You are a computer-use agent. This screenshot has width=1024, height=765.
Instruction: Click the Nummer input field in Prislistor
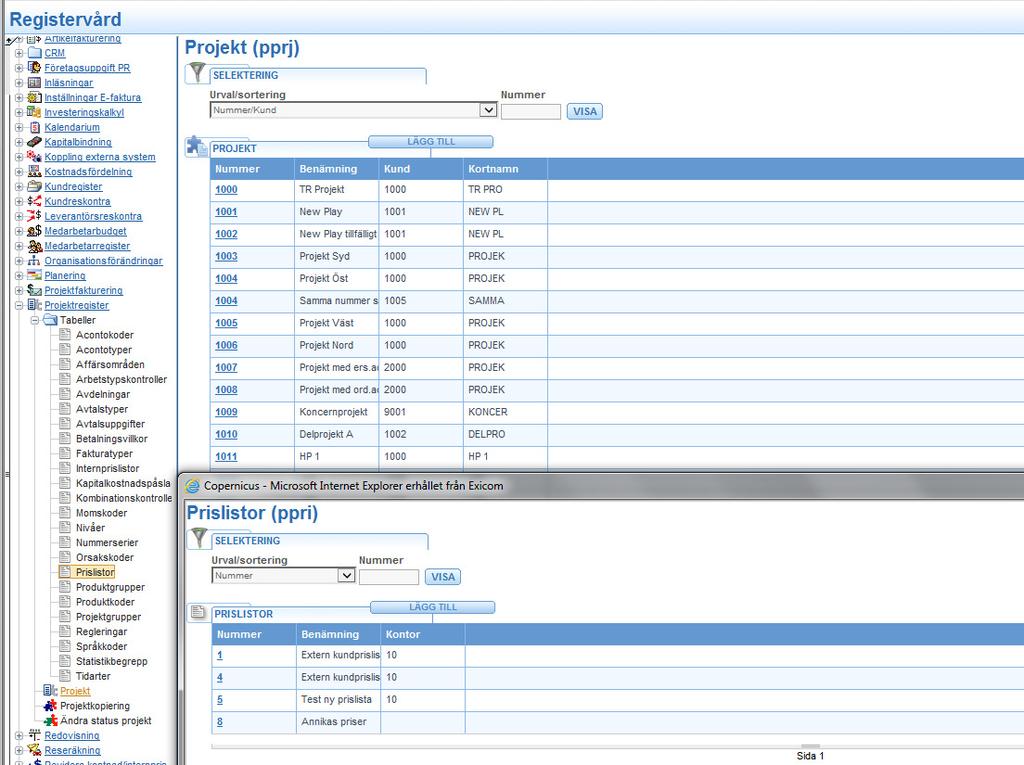(389, 577)
